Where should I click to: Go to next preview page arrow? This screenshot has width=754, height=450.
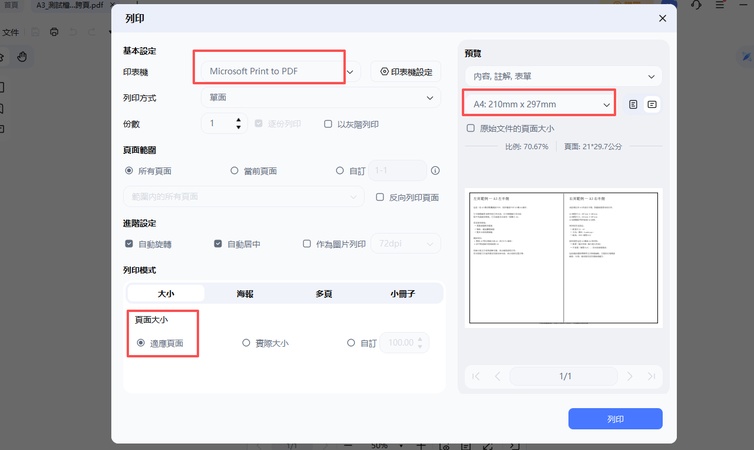point(629,376)
